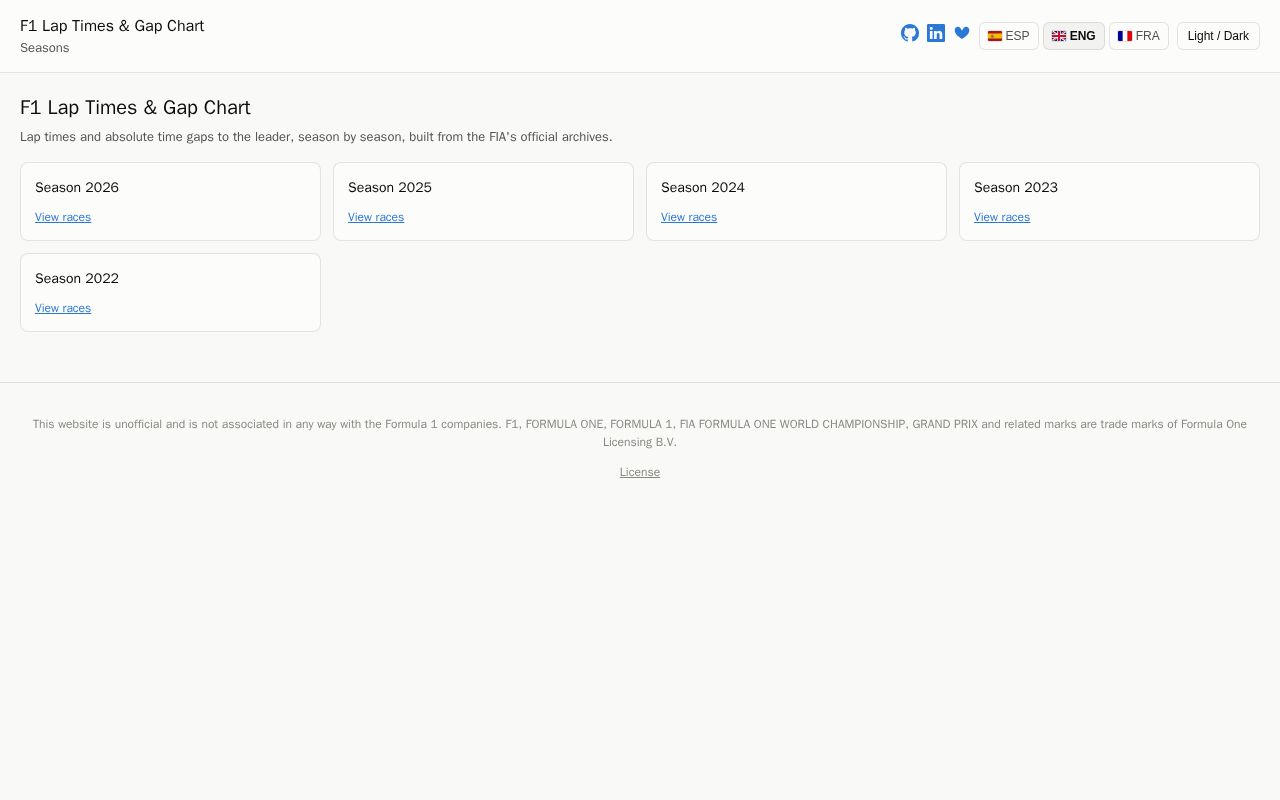This screenshot has width=1280, height=800.
Task: View races for Season 2024
Action: click(689, 217)
